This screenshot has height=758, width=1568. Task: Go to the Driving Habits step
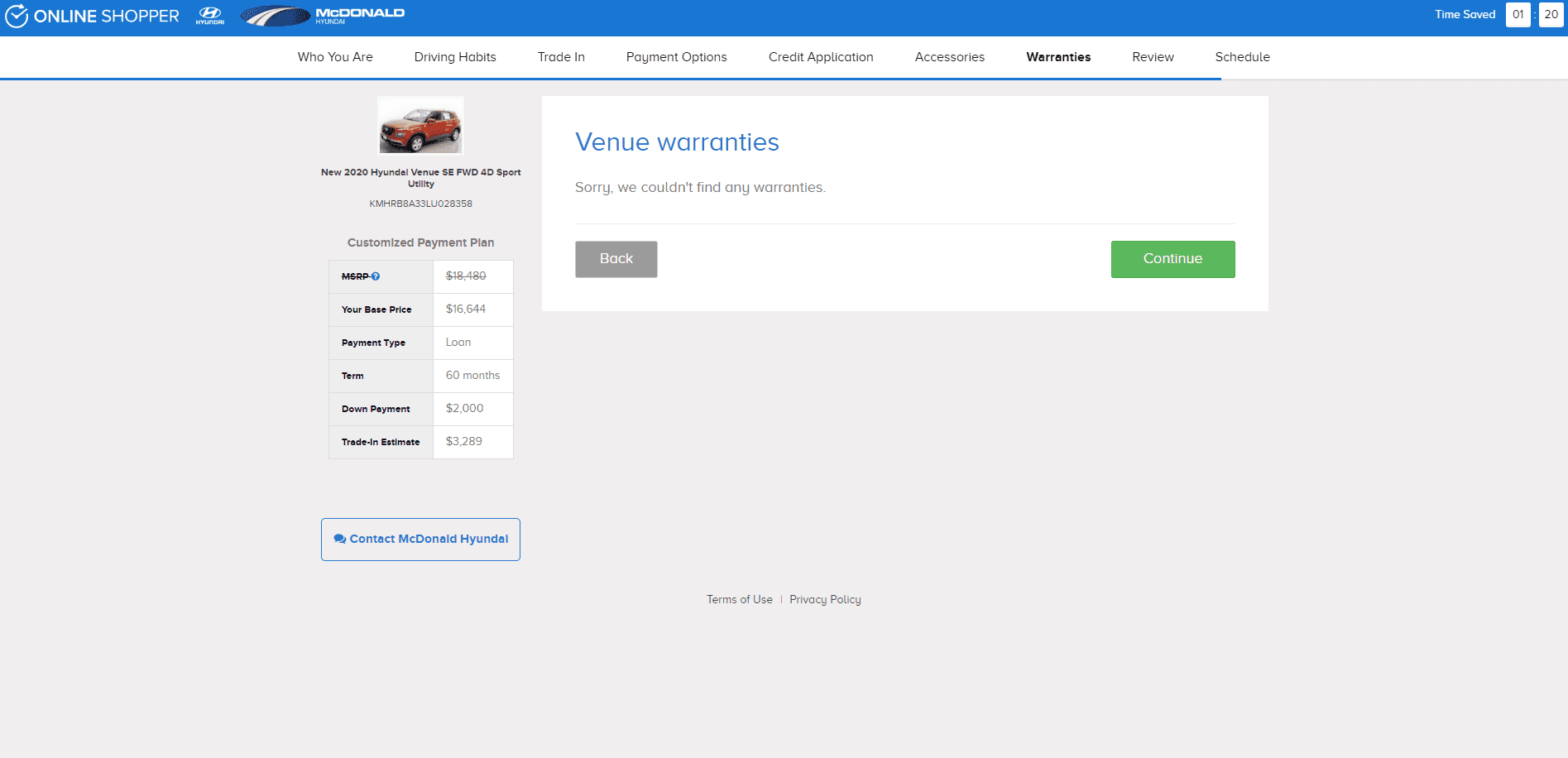coord(455,57)
